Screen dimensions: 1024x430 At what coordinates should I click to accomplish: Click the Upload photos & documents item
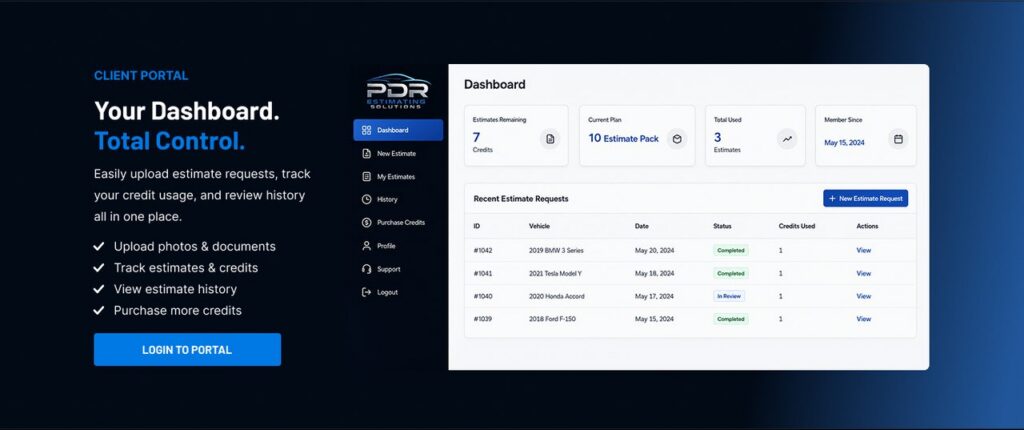coord(195,246)
